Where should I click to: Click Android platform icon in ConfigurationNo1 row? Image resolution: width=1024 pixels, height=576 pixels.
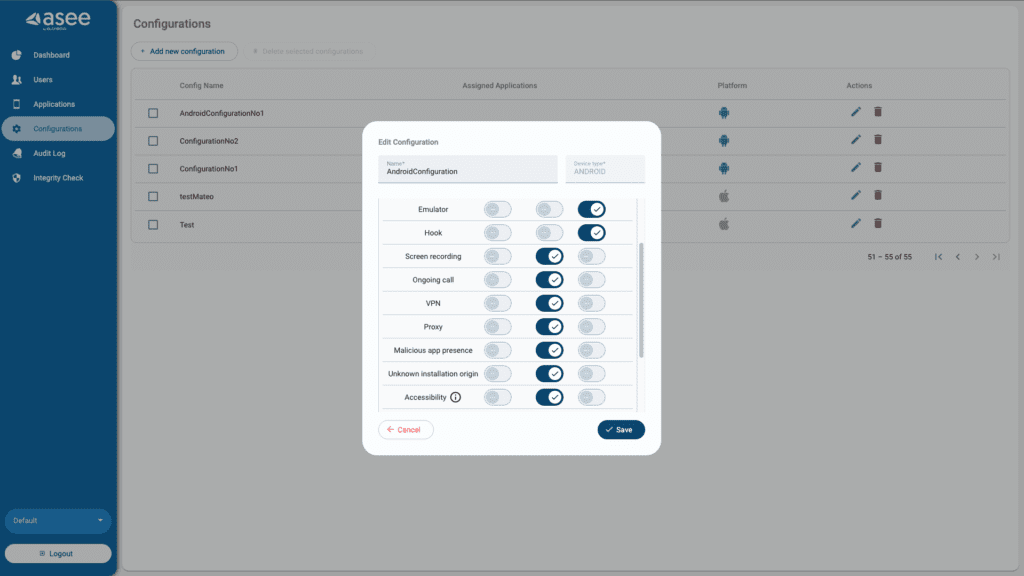pyautogui.click(x=724, y=168)
